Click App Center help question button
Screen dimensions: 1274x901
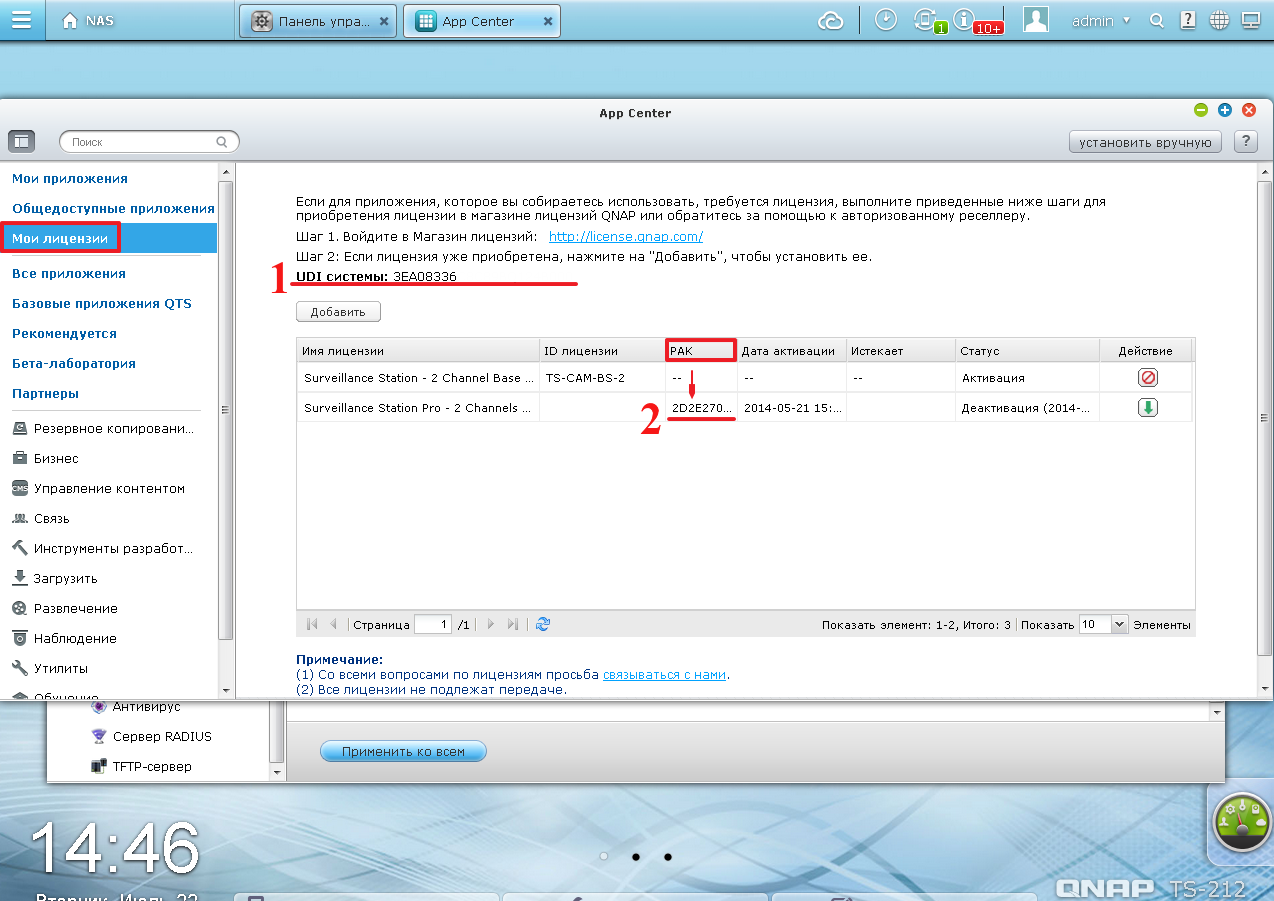tap(1245, 142)
